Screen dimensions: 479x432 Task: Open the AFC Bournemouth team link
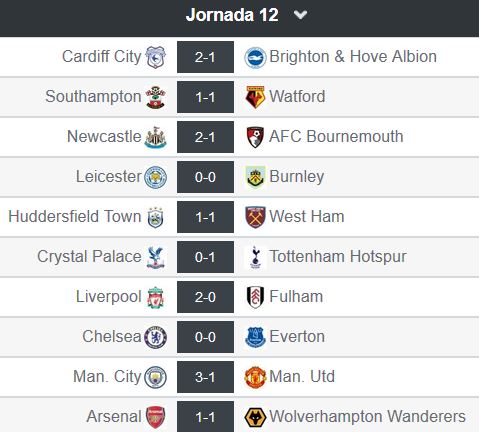click(x=336, y=136)
